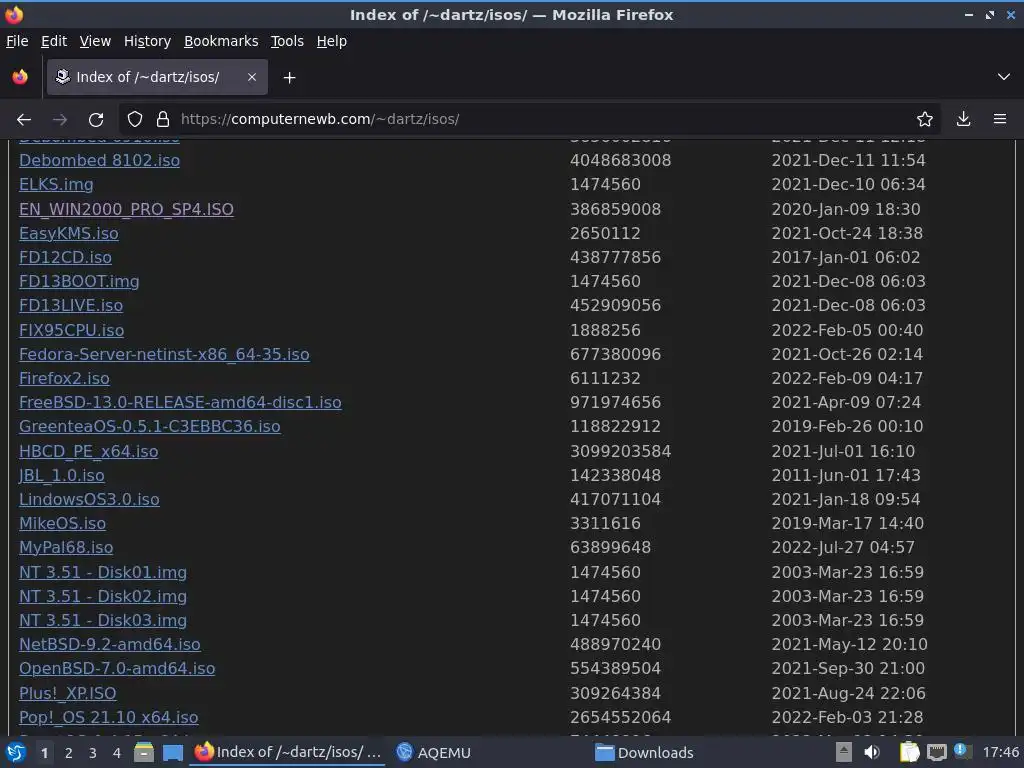
Task: Open the Bookmarks menu
Action: pyautogui.click(x=221, y=41)
